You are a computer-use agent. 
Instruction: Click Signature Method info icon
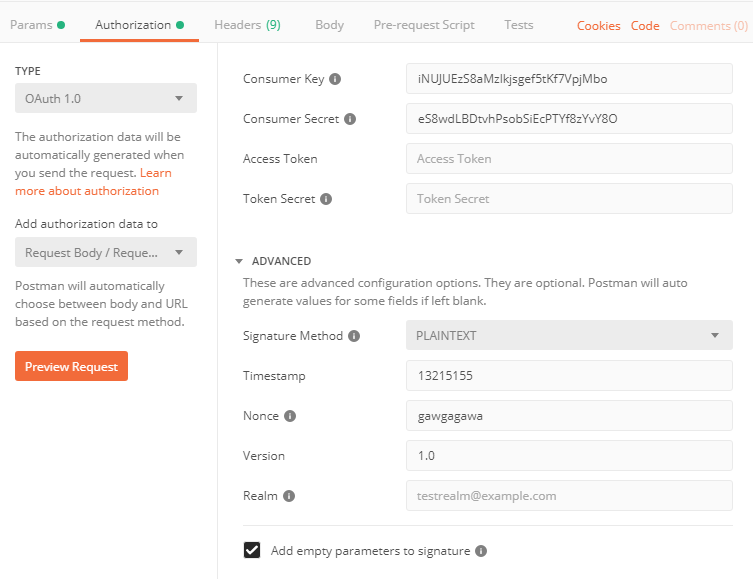(354, 336)
